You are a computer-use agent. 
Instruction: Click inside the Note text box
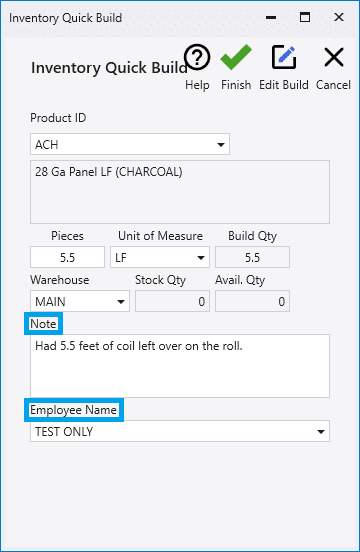coord(180,366)
